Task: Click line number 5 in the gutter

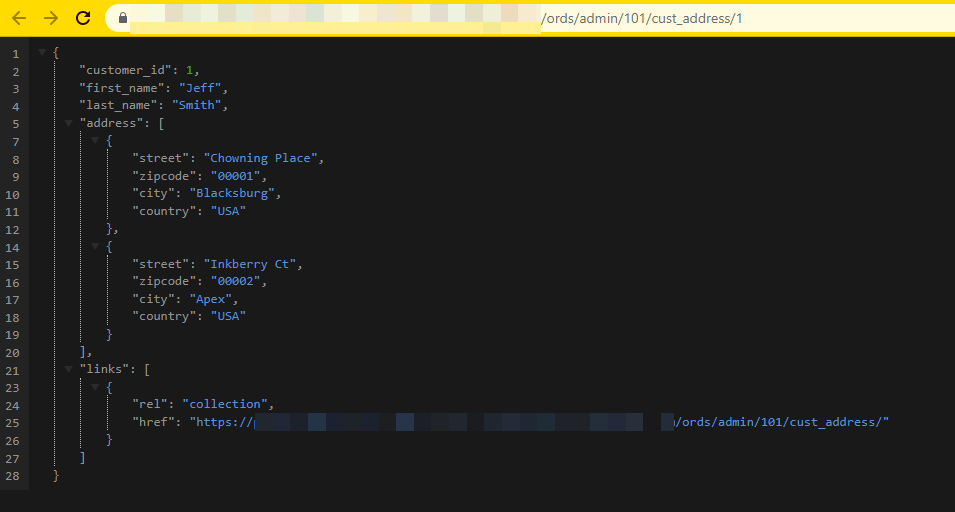Action: (x=16, y=124)
